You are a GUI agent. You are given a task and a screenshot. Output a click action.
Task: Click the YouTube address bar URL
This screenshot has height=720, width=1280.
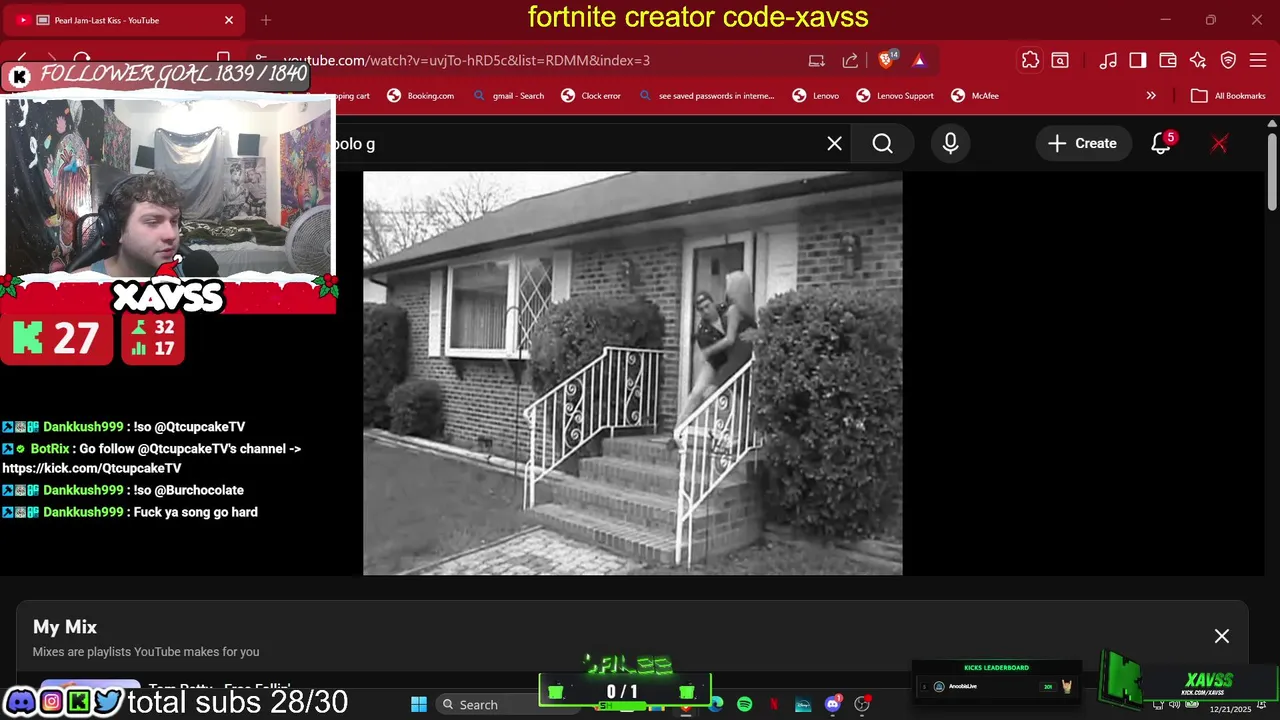point(466,60)
